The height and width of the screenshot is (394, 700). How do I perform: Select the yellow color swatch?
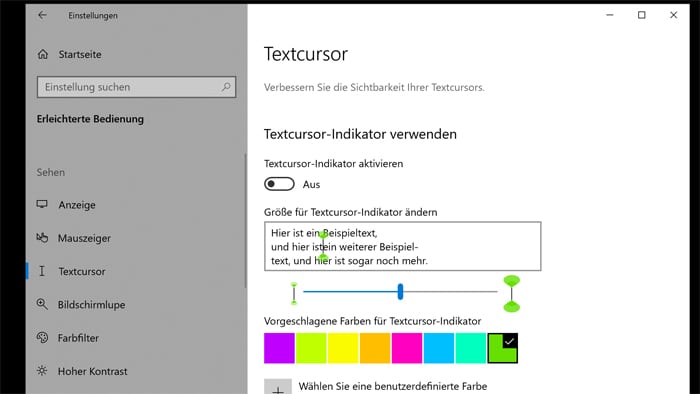click(x=343, y=348)
